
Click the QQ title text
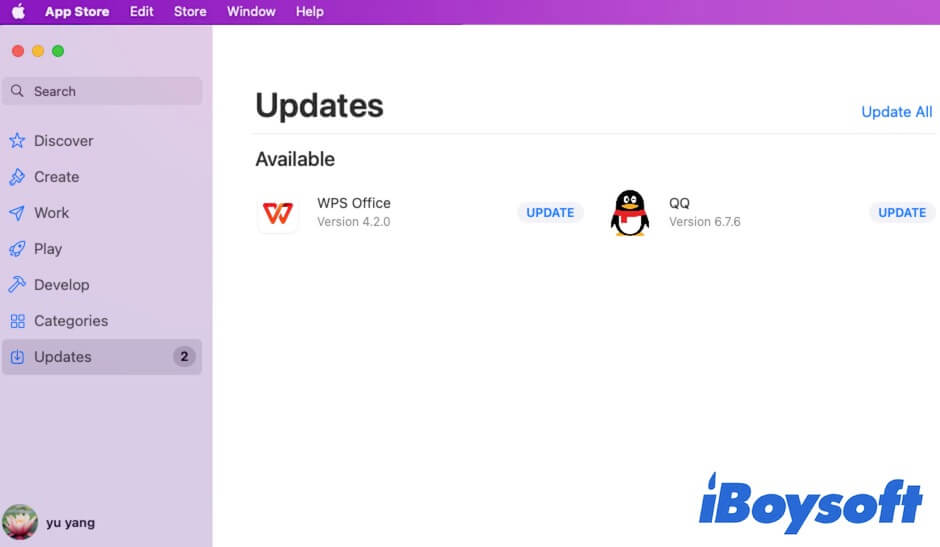[x=679, y=203]
